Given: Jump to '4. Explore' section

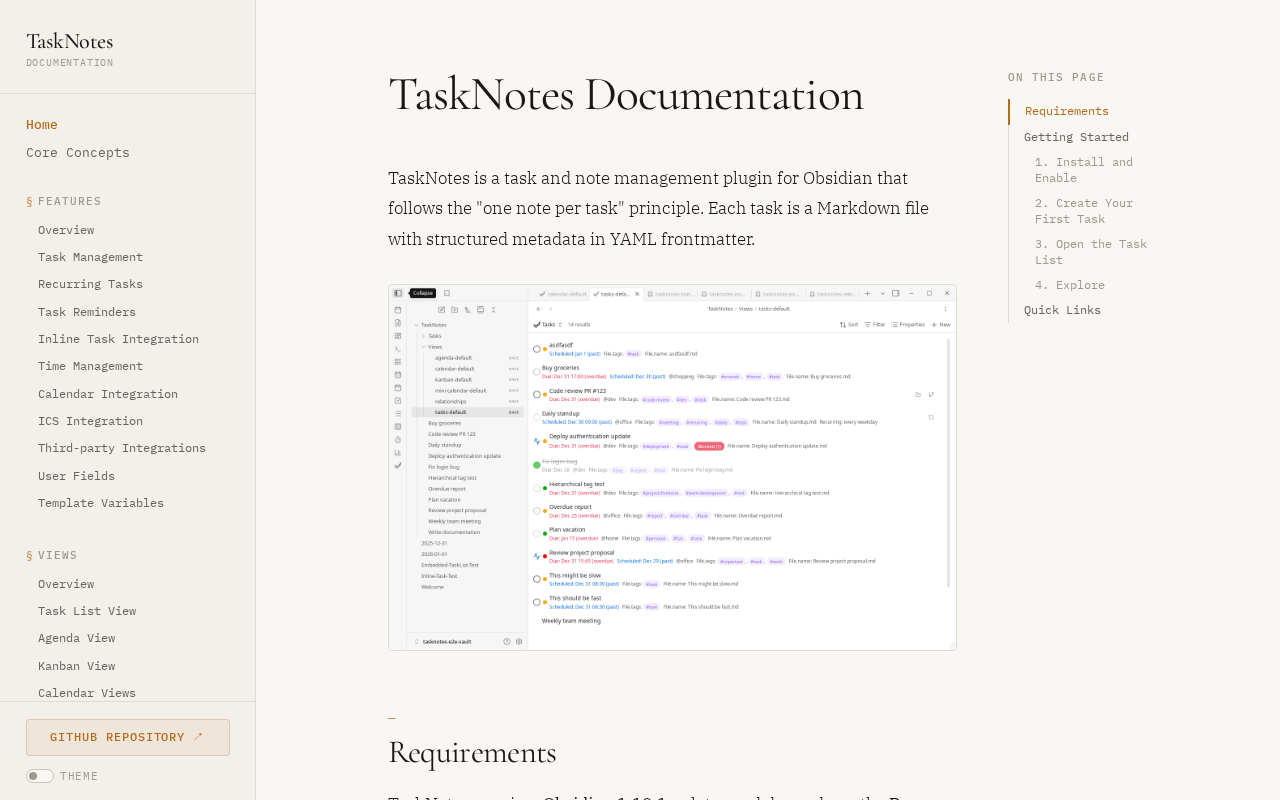Looking at the screenshot, I should (1070, 285).
